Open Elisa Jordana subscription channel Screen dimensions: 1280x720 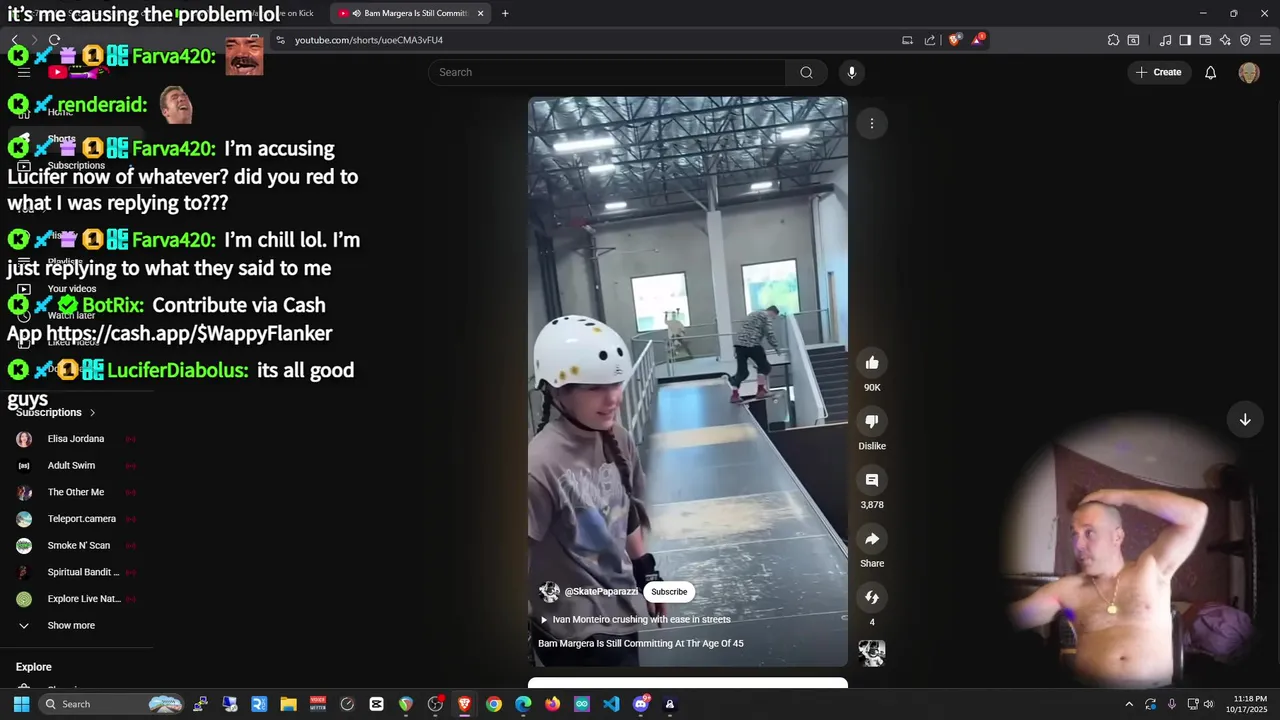click(x=76, y=439)
